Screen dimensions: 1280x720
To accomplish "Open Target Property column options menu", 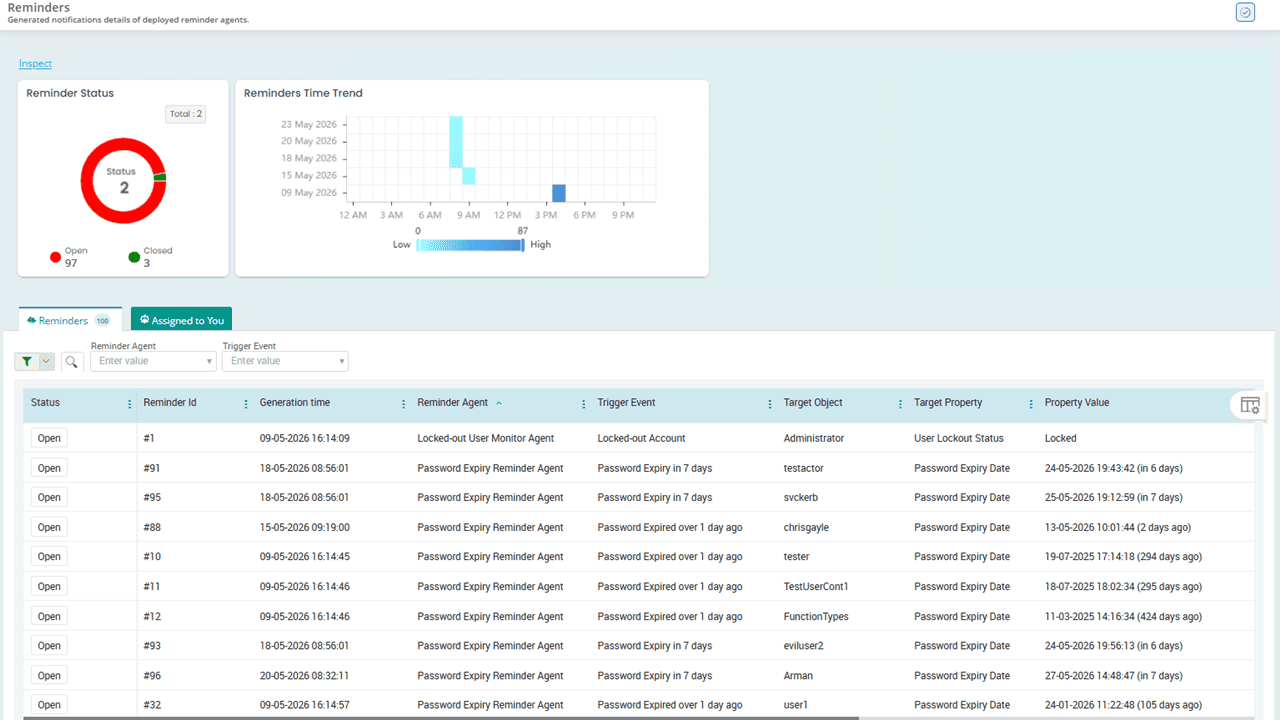I will click(x=1031, y=404).
